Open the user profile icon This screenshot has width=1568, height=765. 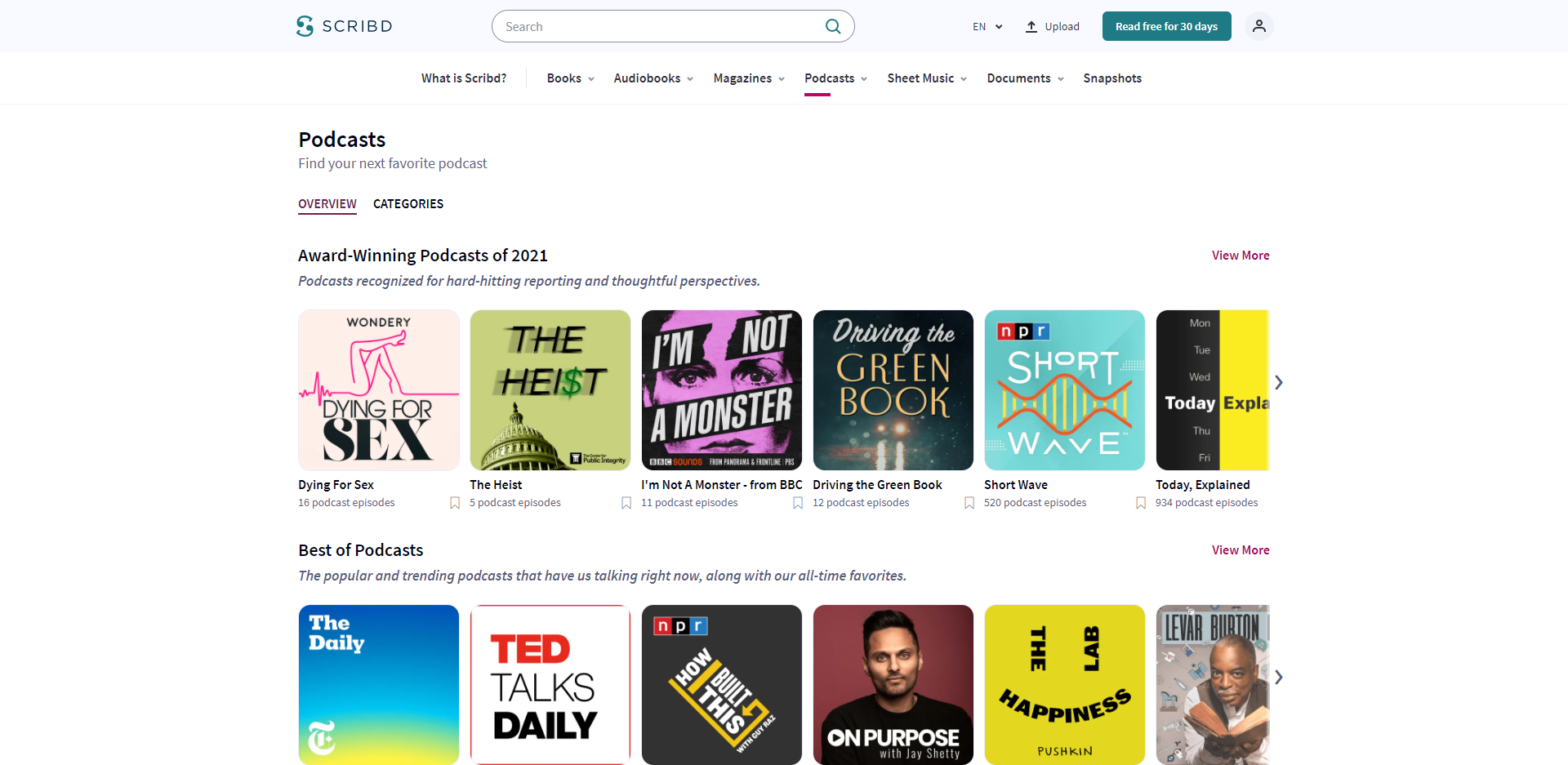click(x=1258, y=26)
